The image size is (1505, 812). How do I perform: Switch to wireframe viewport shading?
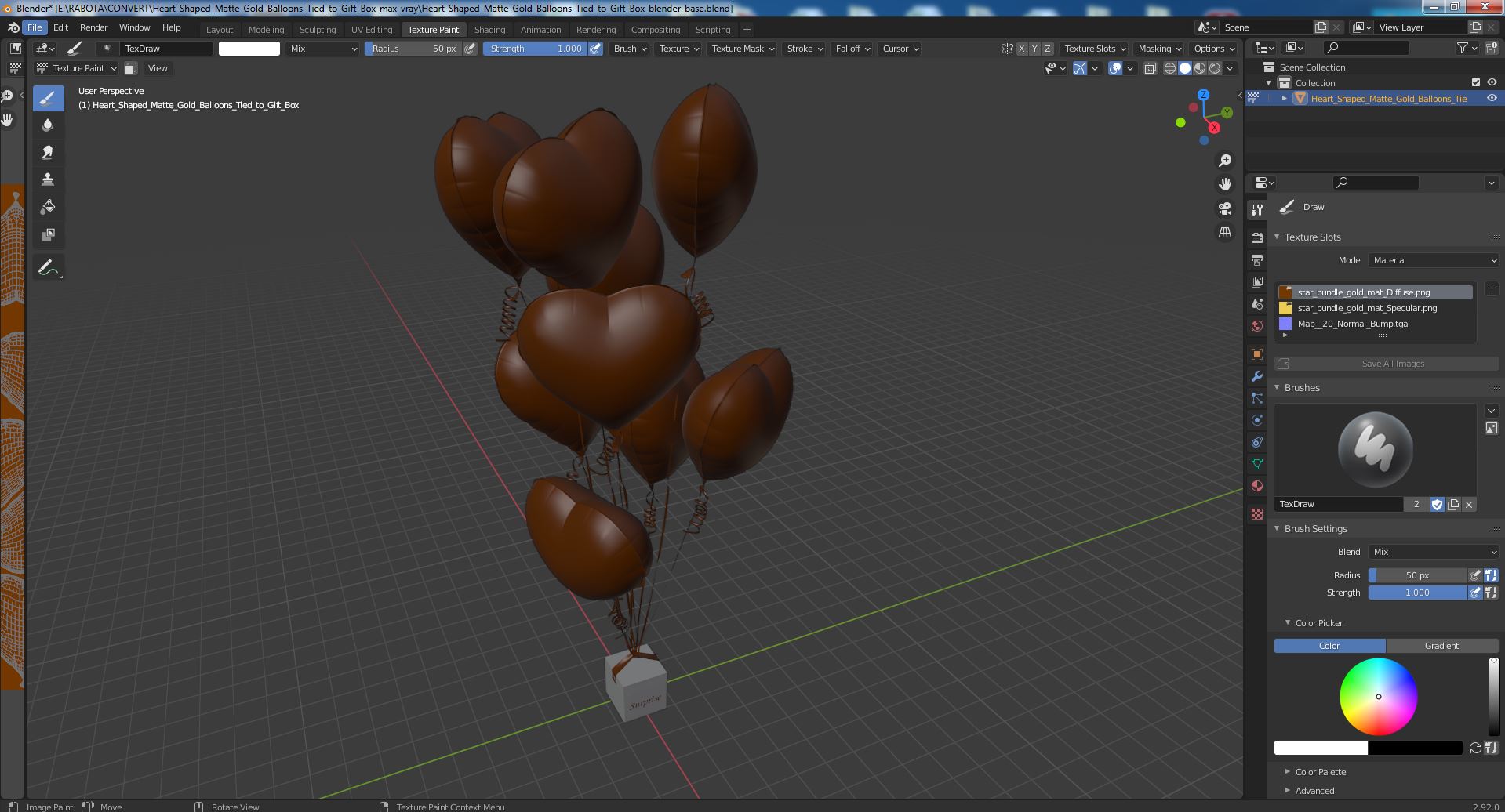pyautogui.click(x=1170, y=68)
